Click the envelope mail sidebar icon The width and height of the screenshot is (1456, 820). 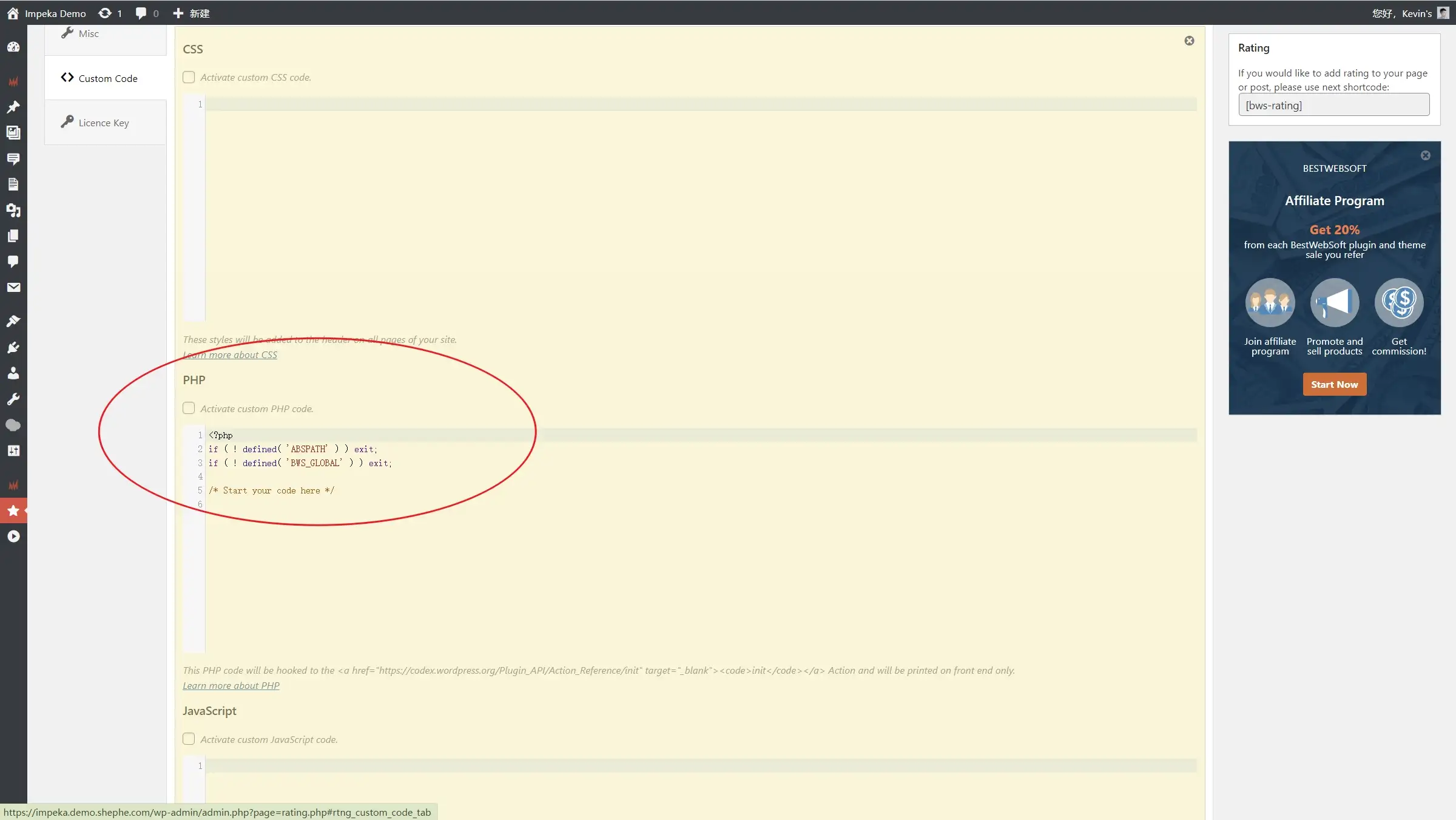pos(13,287)
